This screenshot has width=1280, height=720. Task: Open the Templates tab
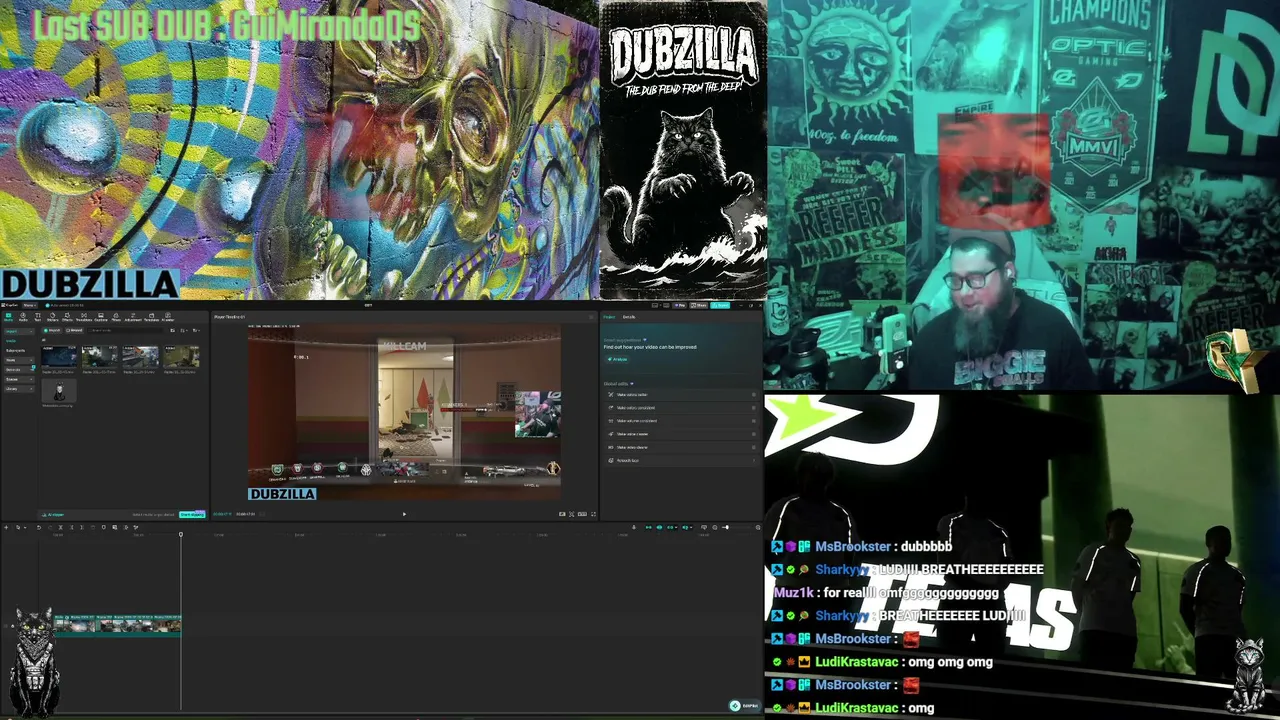(151, 317)
